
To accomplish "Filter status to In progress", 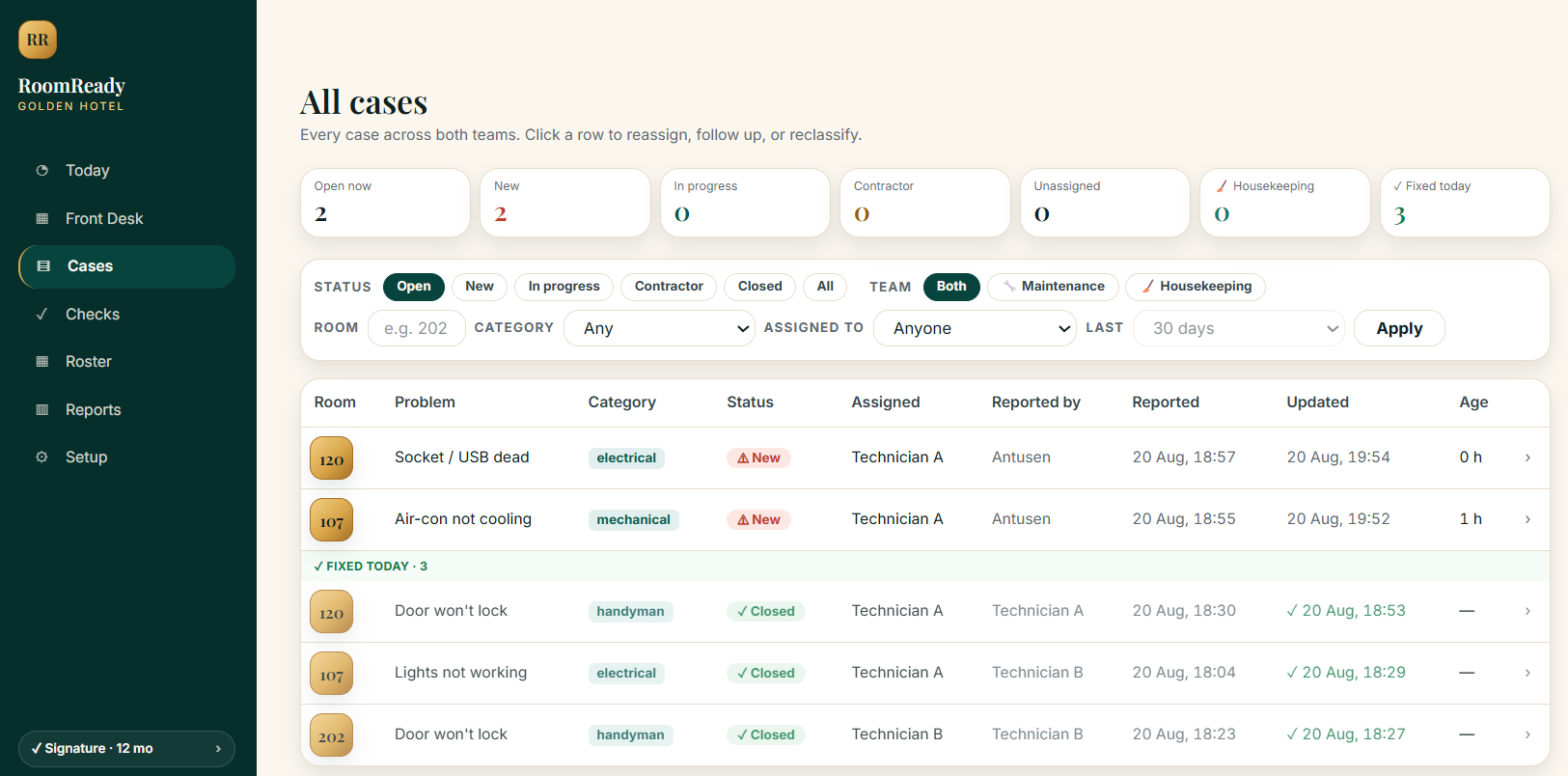I will (x=564, y=287).
